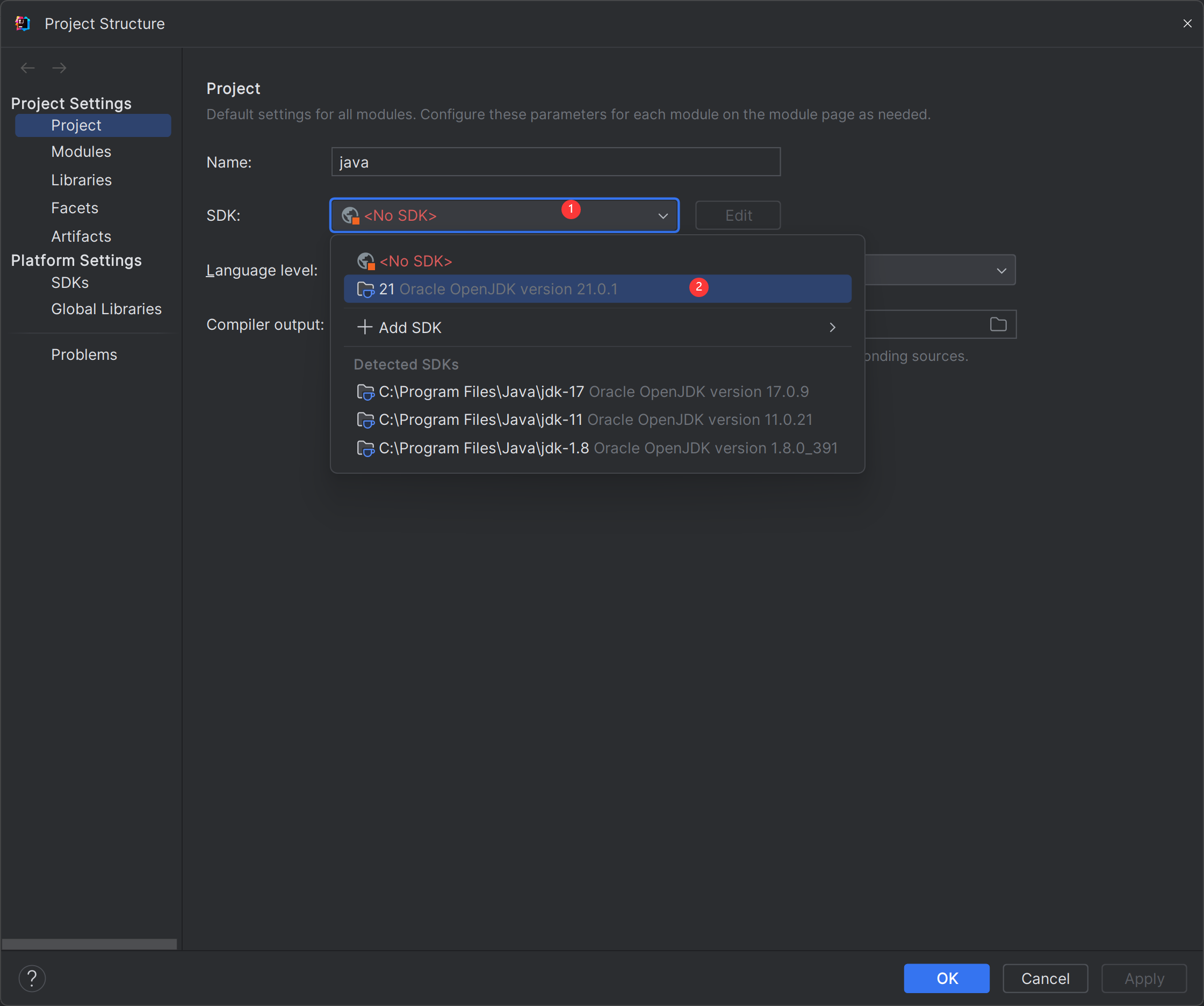The image size is (1204, 1006).
Task: Click the plus icon next to Add SDK
Action: point(365,327)
